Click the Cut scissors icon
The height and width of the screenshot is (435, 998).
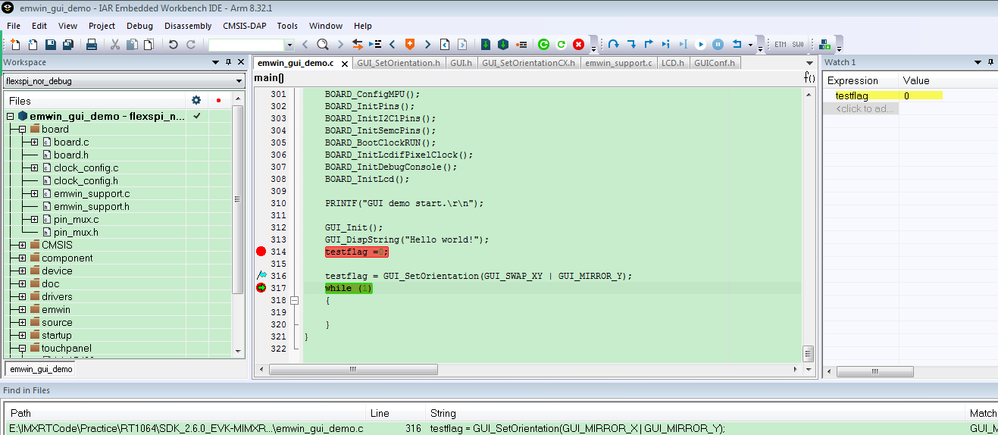pos(115,45)
